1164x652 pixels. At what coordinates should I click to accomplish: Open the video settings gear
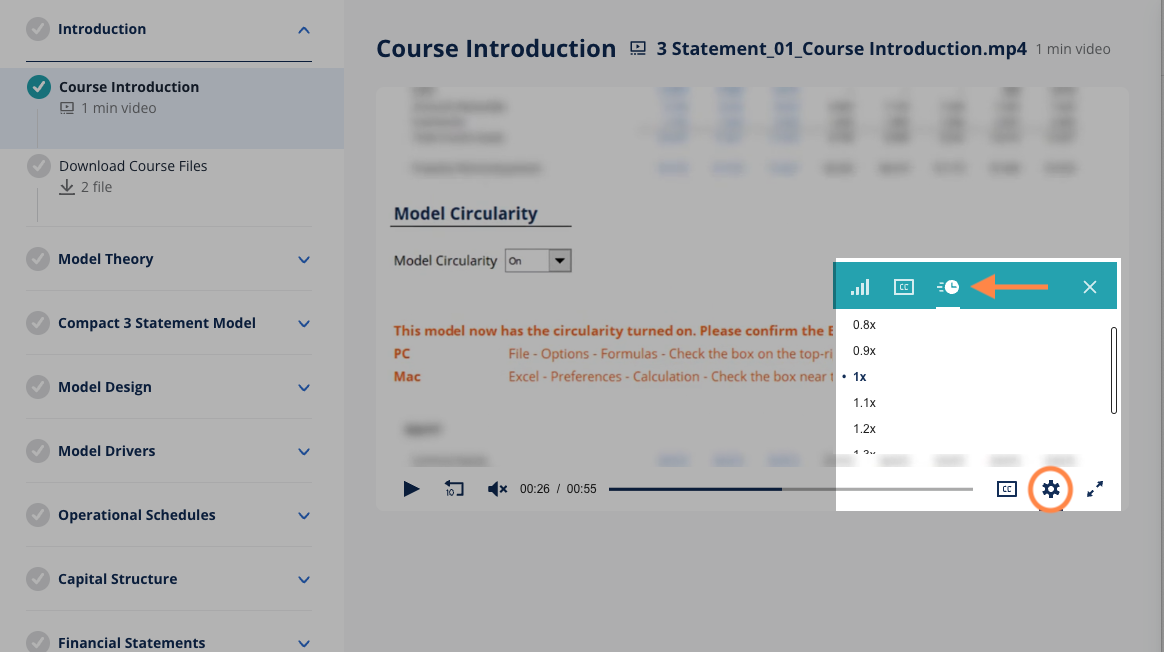pyautogui.click(x=1050, y=489)
